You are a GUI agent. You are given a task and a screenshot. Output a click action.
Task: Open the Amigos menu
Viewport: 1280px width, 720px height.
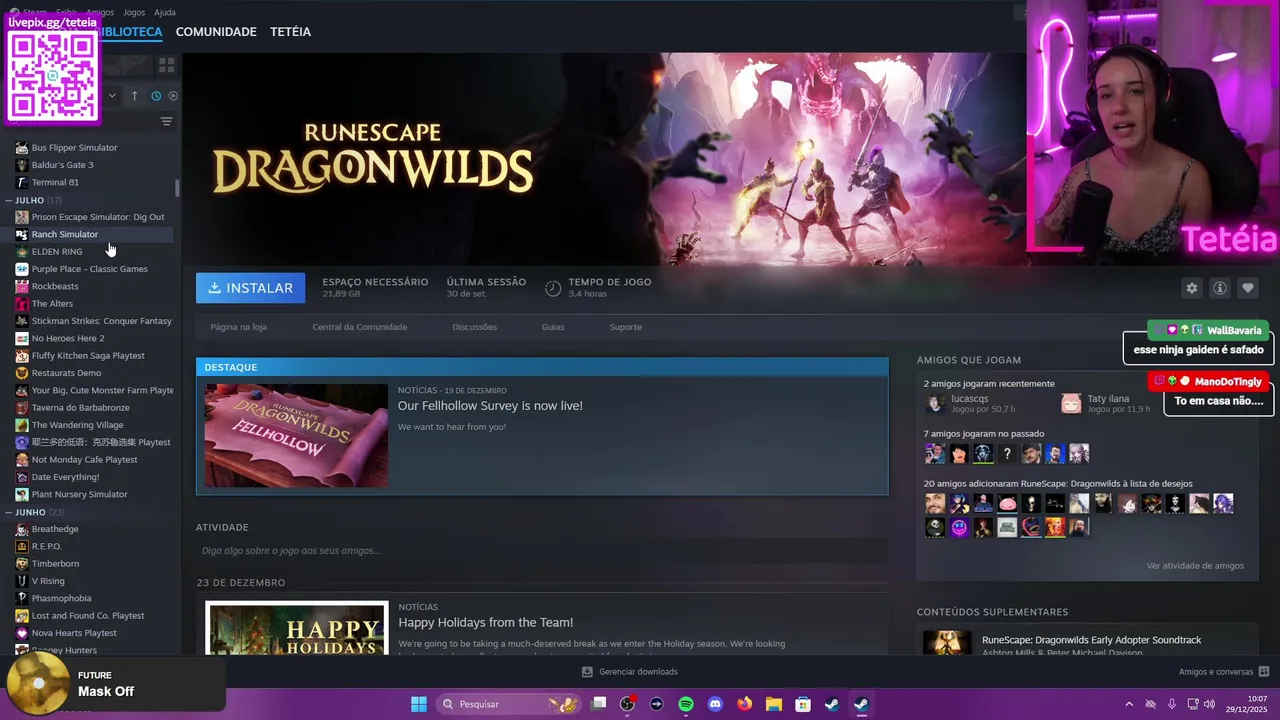(x=100, y=12)
